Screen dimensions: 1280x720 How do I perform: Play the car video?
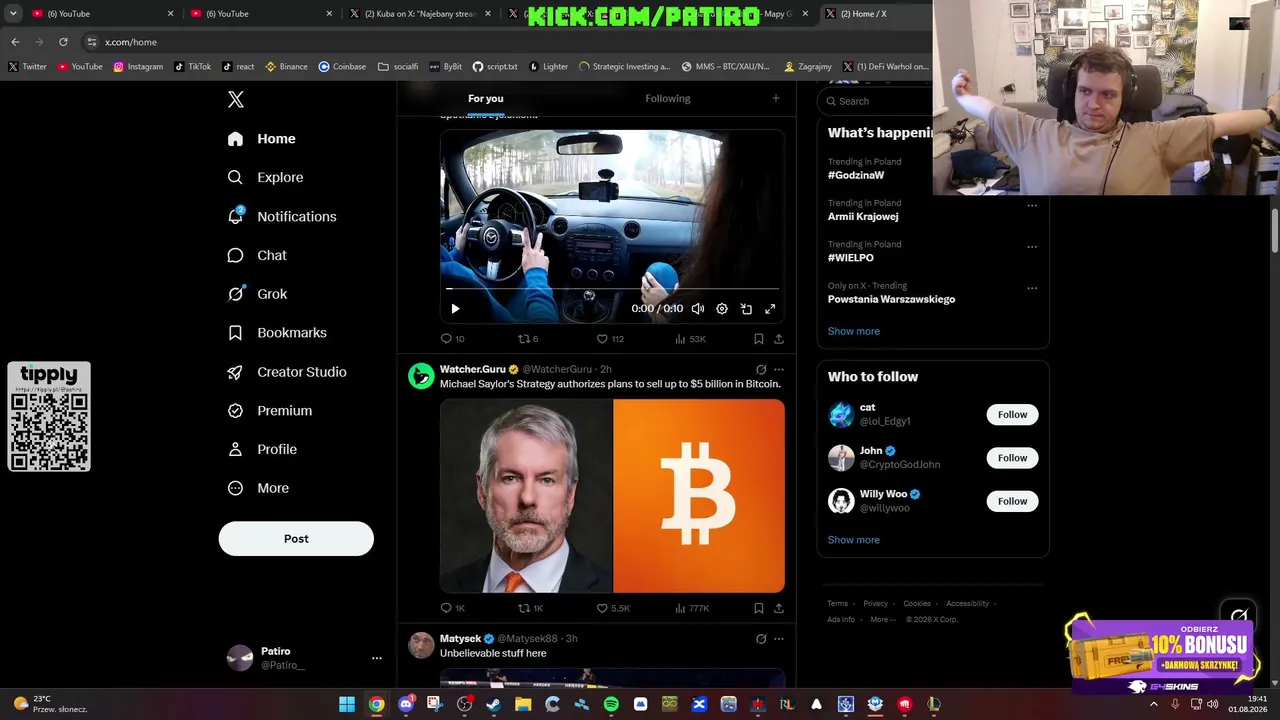click(455, 309)
